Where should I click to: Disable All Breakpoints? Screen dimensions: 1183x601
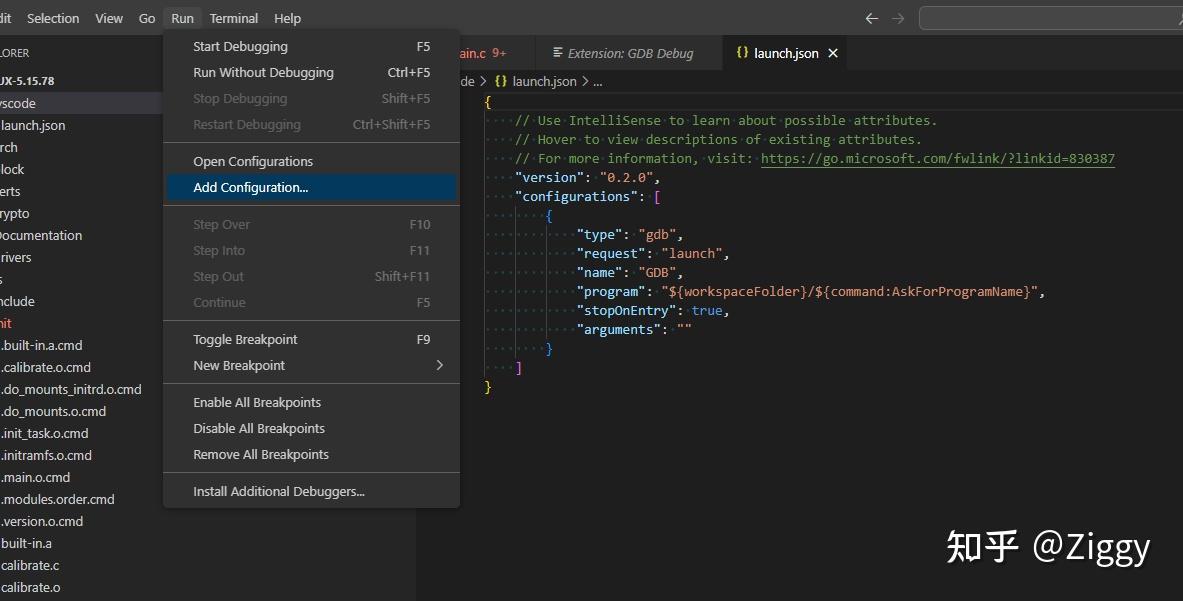click(x=258, y=428)
